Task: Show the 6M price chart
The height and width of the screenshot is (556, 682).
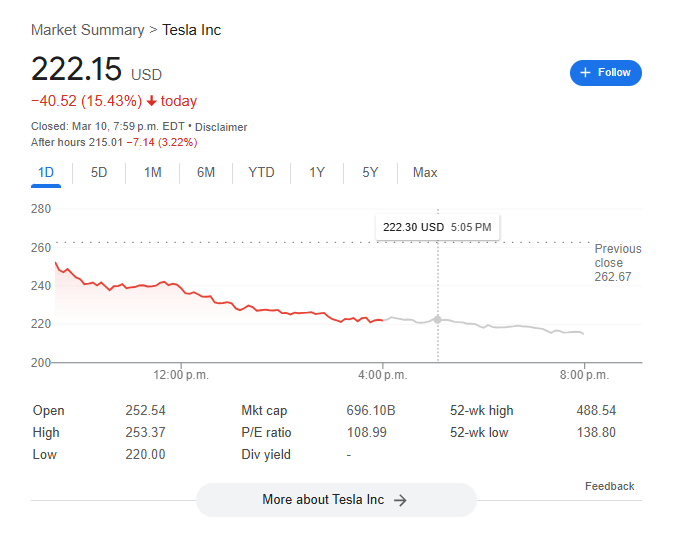Action: (x=206, y=173)
